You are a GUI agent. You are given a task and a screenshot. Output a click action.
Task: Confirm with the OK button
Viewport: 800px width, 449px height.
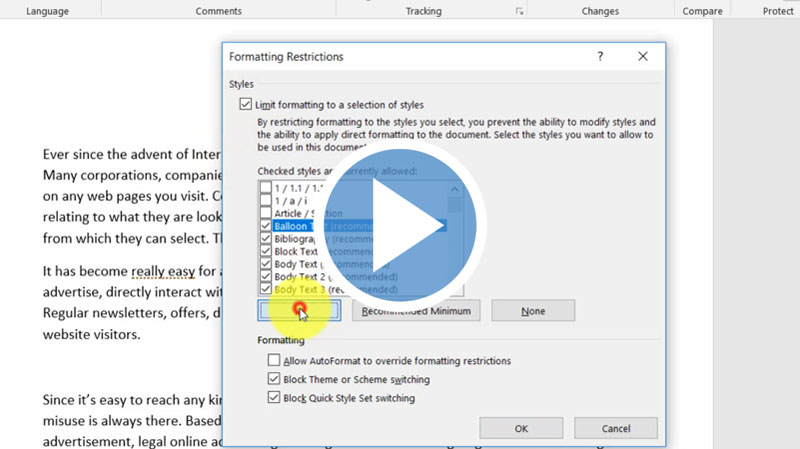(520, 428)
